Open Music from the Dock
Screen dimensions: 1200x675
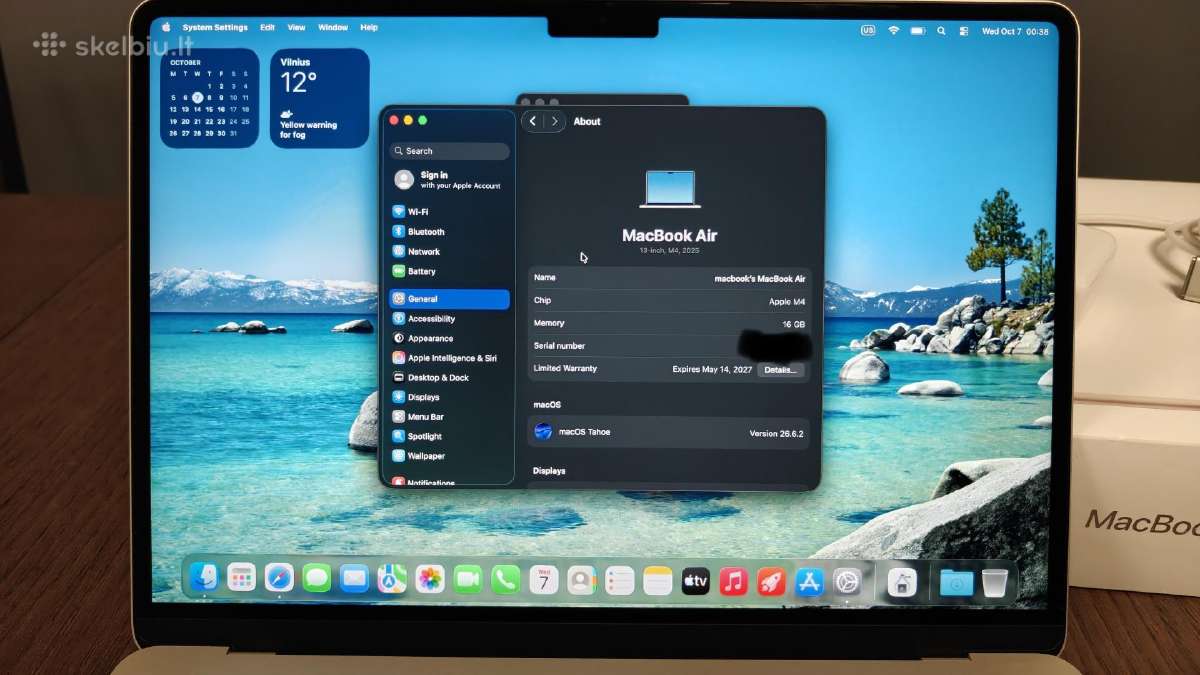click(734, 581)
